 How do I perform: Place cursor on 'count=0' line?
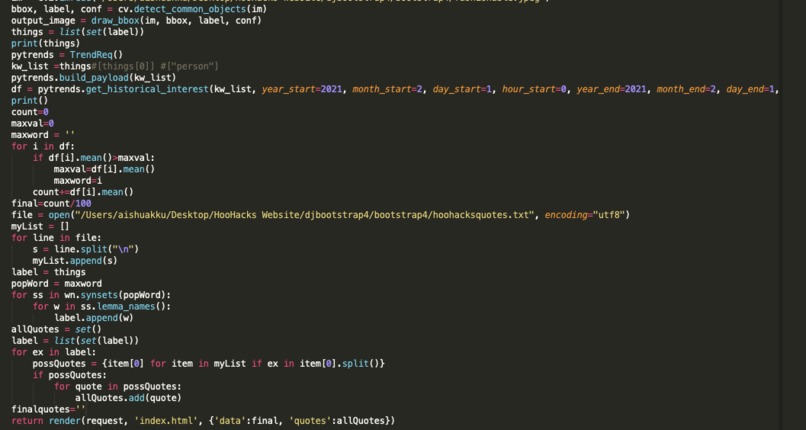coord(30,112)
